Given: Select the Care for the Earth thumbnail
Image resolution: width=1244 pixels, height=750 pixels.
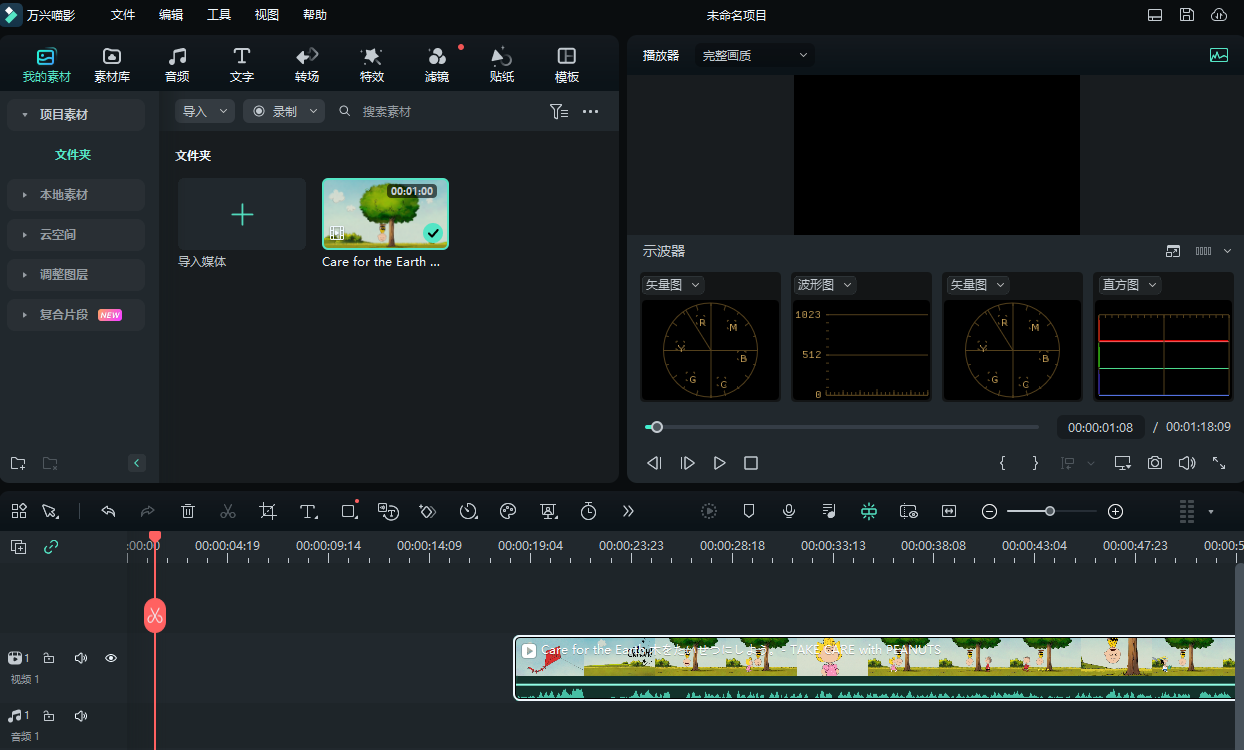Looking at the screenshot, I should pyautogui.click(x=385, y=214).
